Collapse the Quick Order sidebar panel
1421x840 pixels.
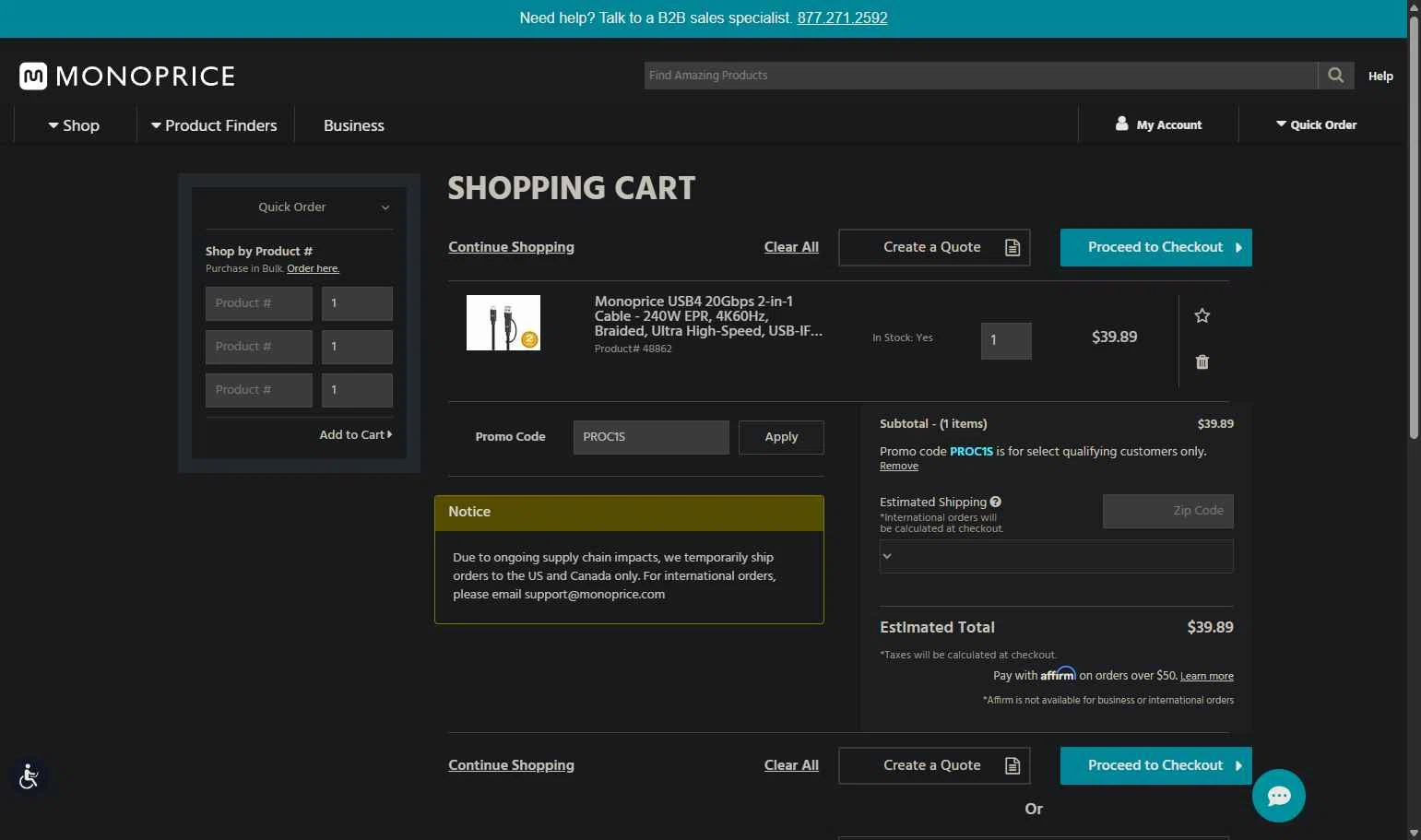[385, 207]
